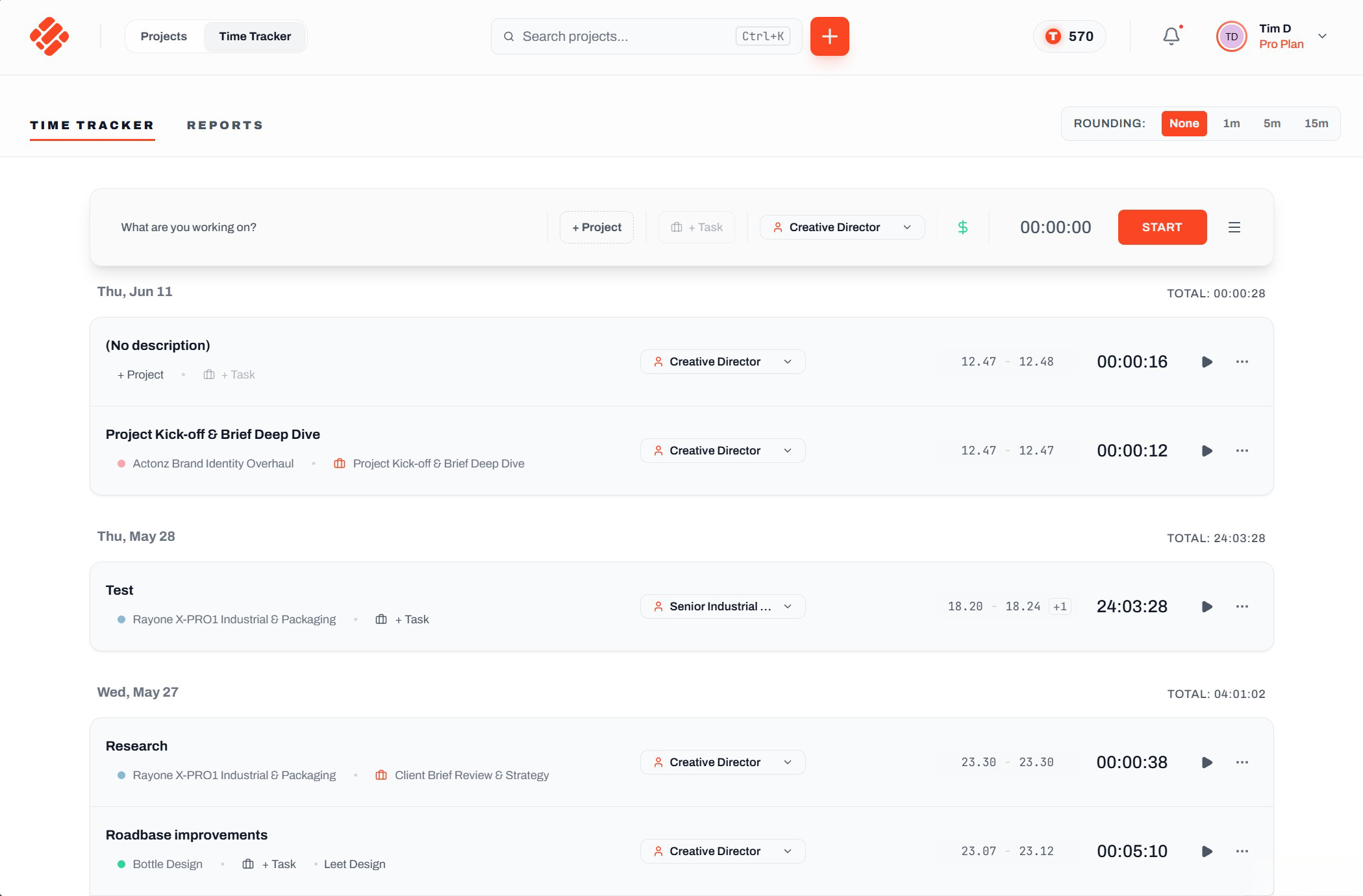Resume timer for Roadbase improvements entry
Image resolution: width=1363 pixels, height=896 pixels.
tap(1207, 851)
